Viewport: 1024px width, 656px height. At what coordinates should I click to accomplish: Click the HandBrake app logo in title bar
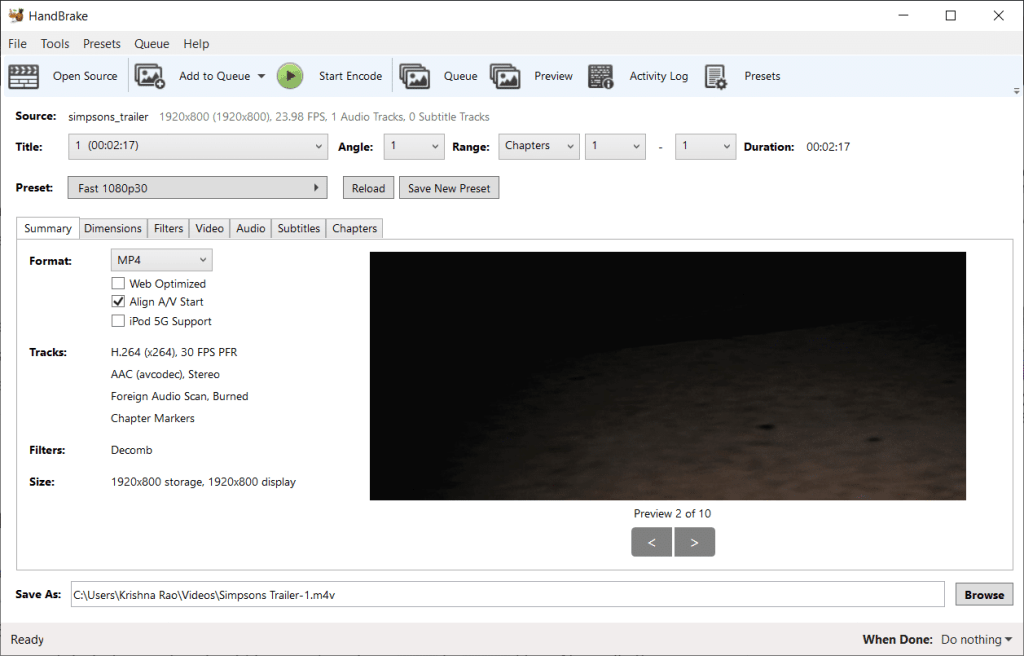click(16, 15)
